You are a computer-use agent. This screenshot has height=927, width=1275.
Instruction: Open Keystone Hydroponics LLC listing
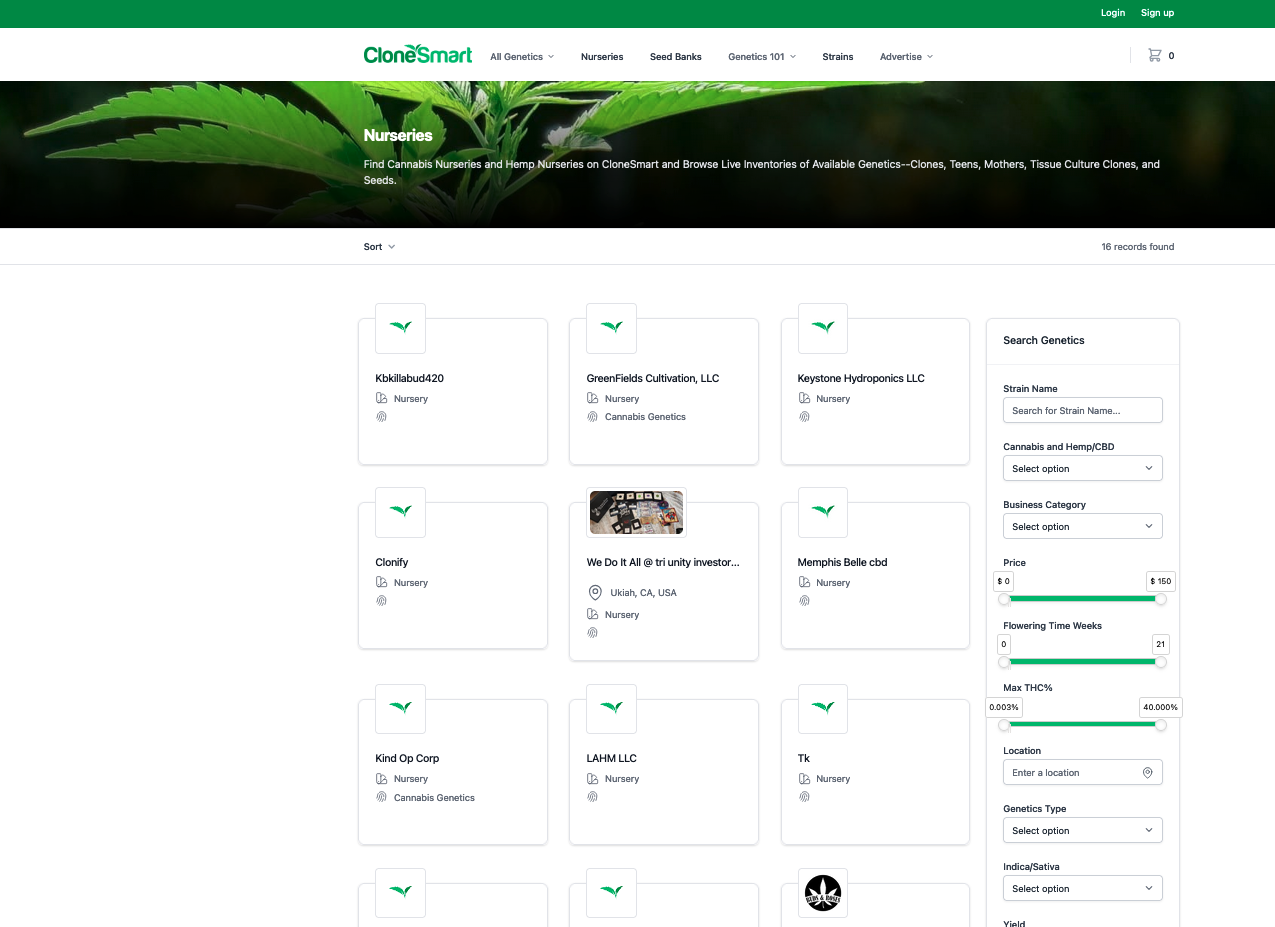coord(861,378)
